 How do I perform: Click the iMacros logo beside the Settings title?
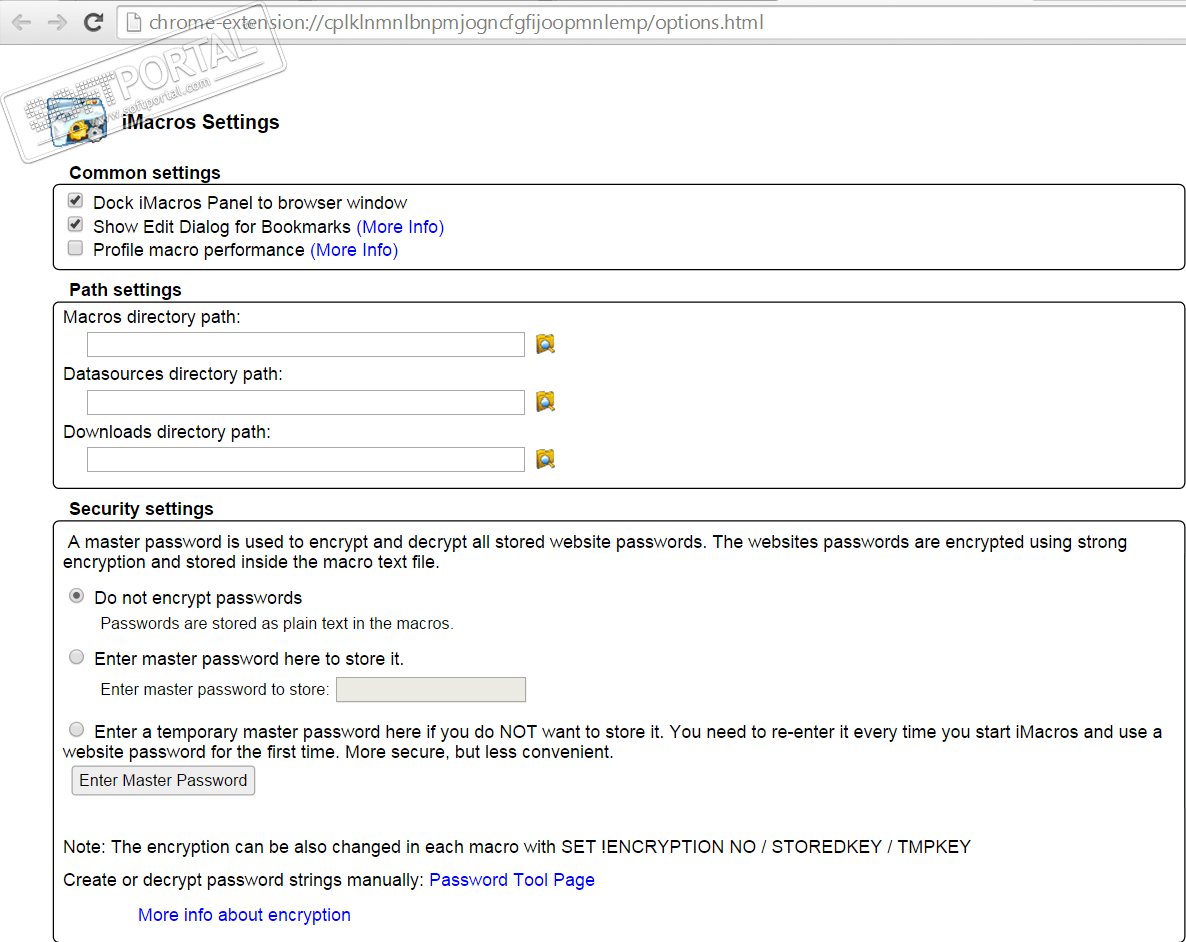77,122
